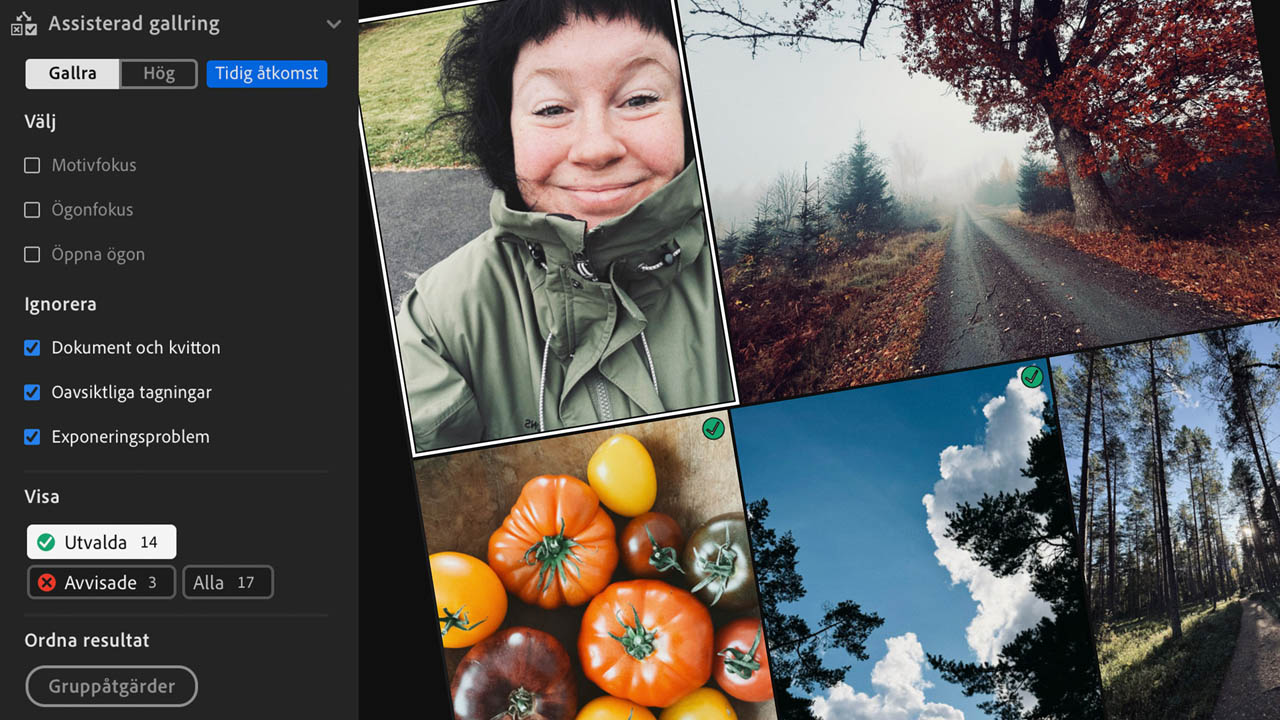Image resolution: width=1280 pixels, height=720 pixels.
Task: Click green checkmark on tomatoes photo
Action: 713,428
